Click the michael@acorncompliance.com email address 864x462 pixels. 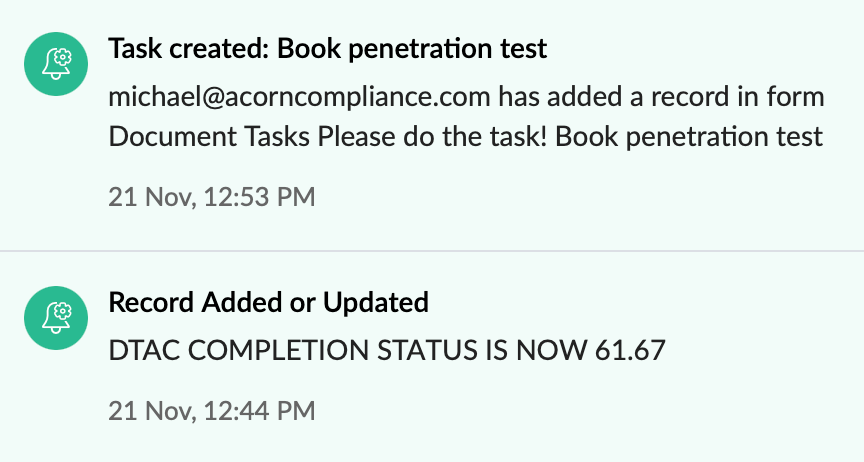click(x=300, y=97)
